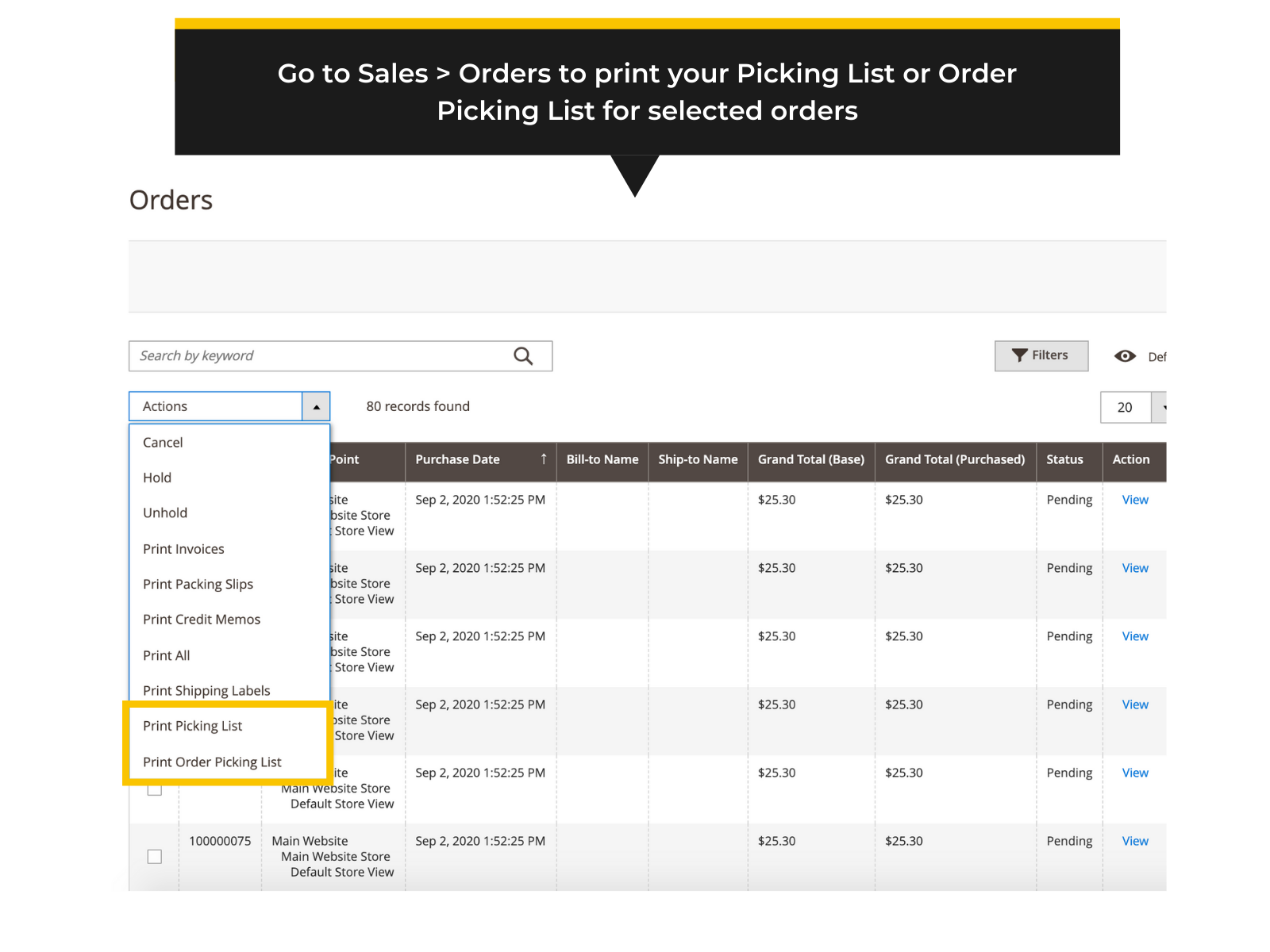Select Unhold from the Actions menu
1270x952 pixels.
pyautogui.click(x=164, y=512)
